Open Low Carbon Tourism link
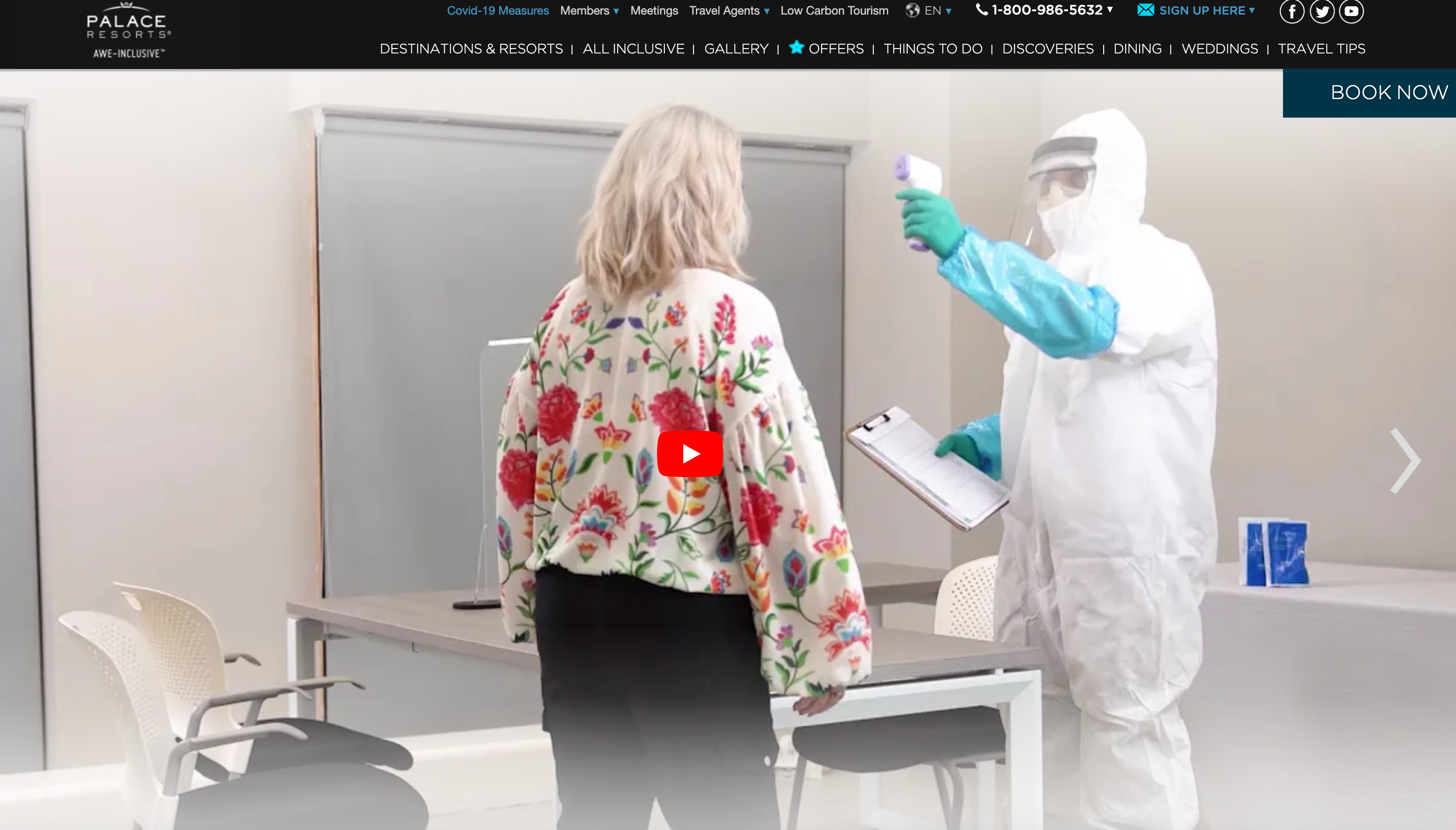Viewport: 1456px width, 830px height. point(834,11)
